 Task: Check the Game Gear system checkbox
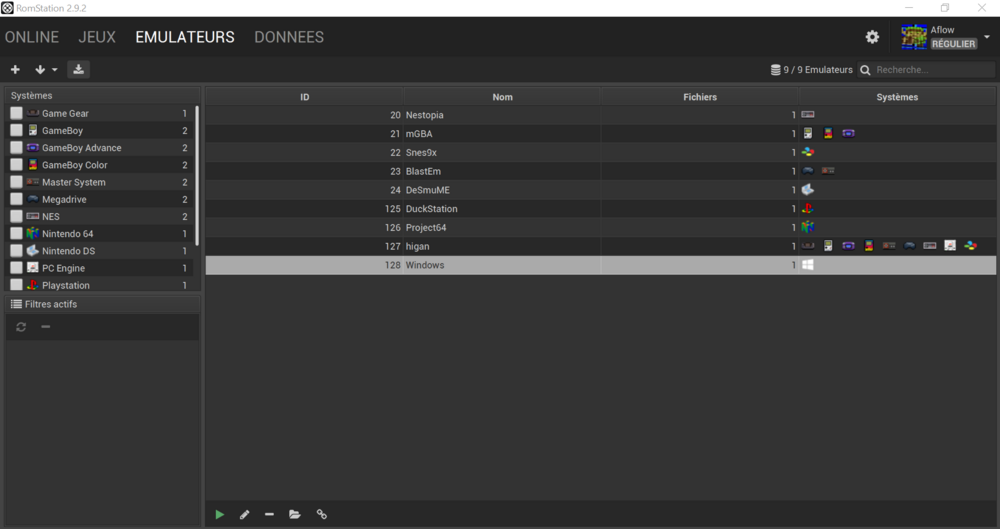(x=16, y=114)
